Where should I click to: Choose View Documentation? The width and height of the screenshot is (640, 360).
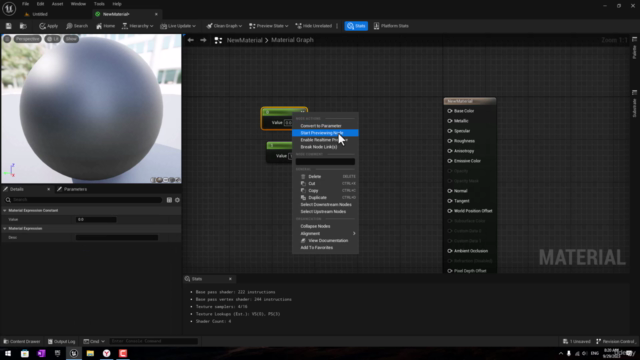click(x=325, y=240)
